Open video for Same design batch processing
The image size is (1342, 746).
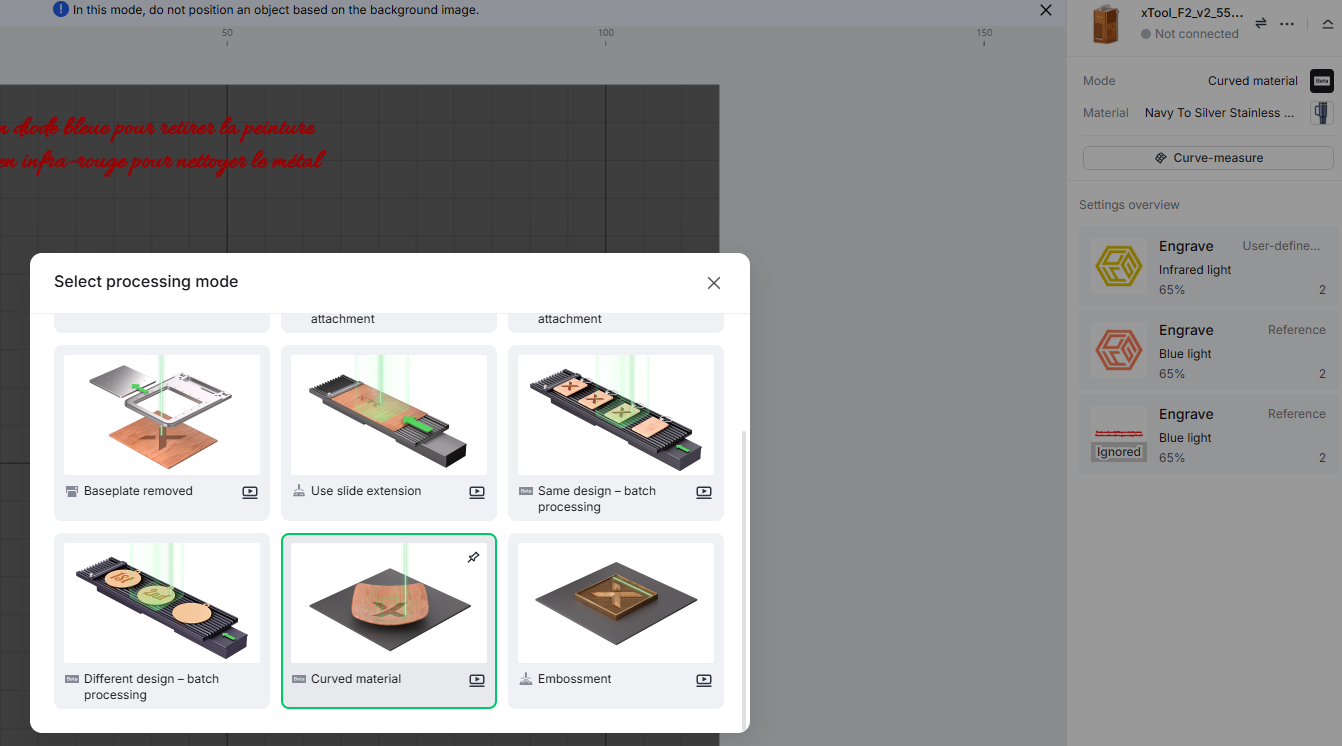point(704,492)
